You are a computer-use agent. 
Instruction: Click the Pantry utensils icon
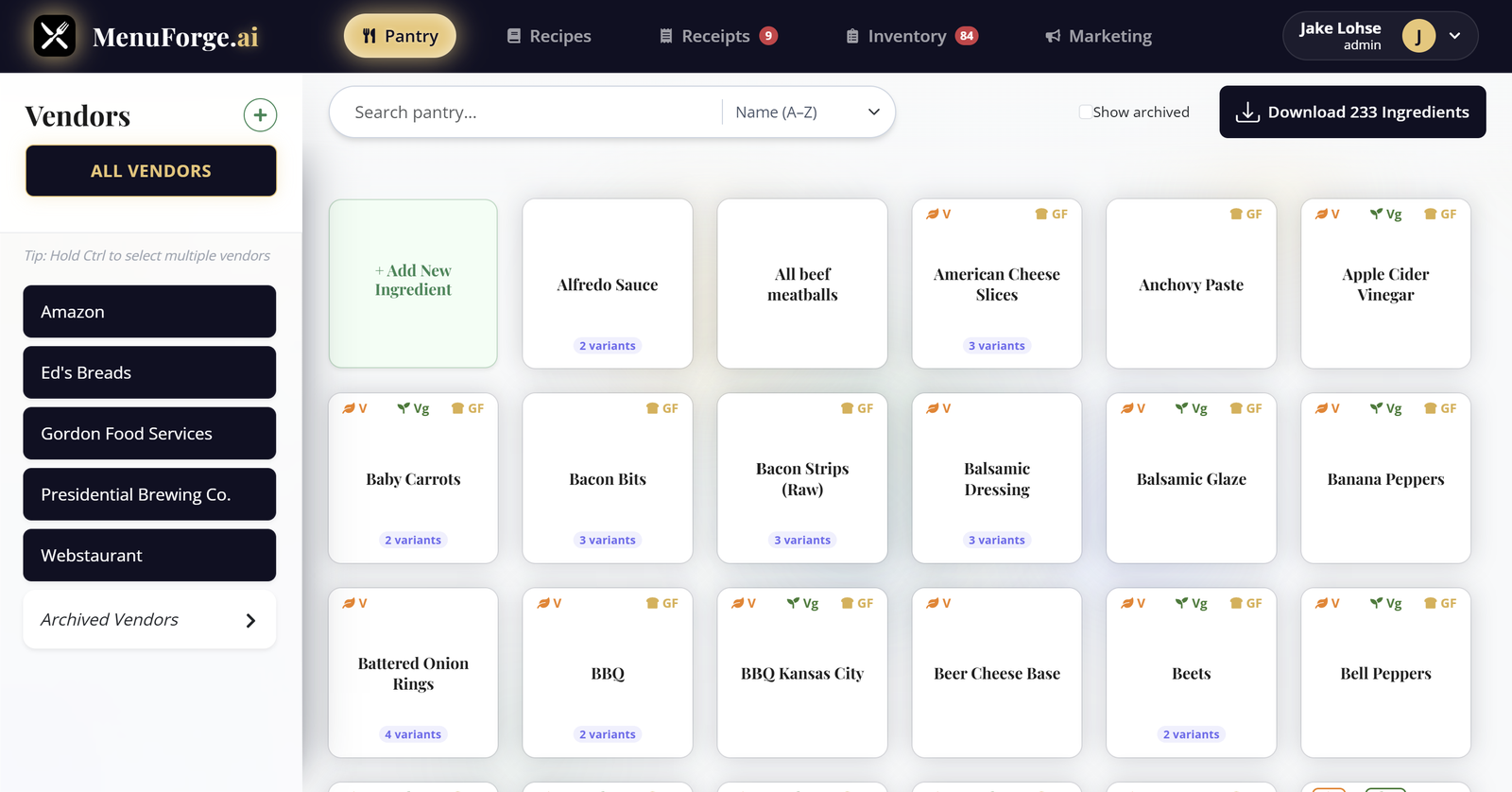click(x=369, y=36)
